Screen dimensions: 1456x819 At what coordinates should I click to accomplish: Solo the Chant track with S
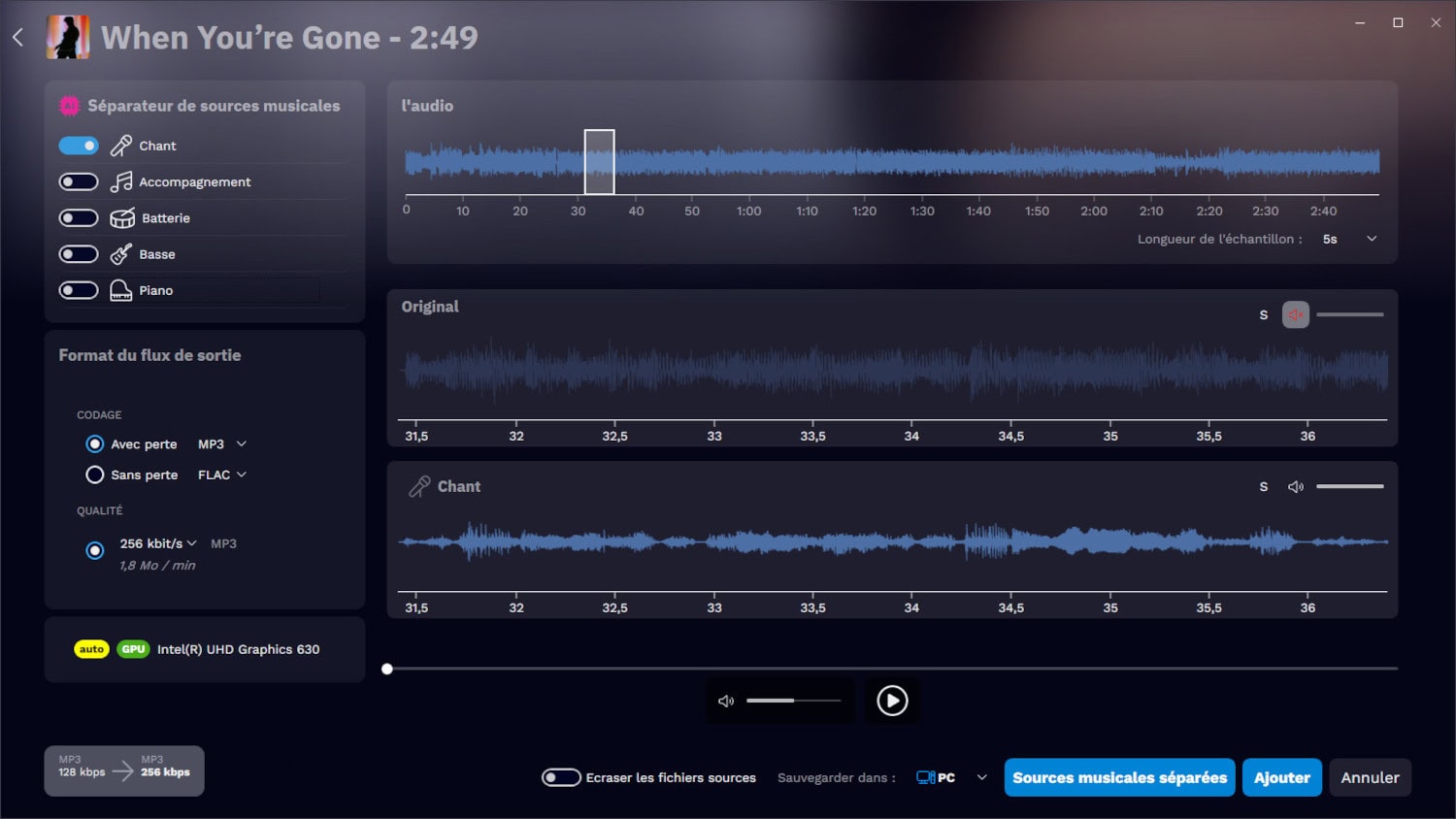[x=1263, y=486]
